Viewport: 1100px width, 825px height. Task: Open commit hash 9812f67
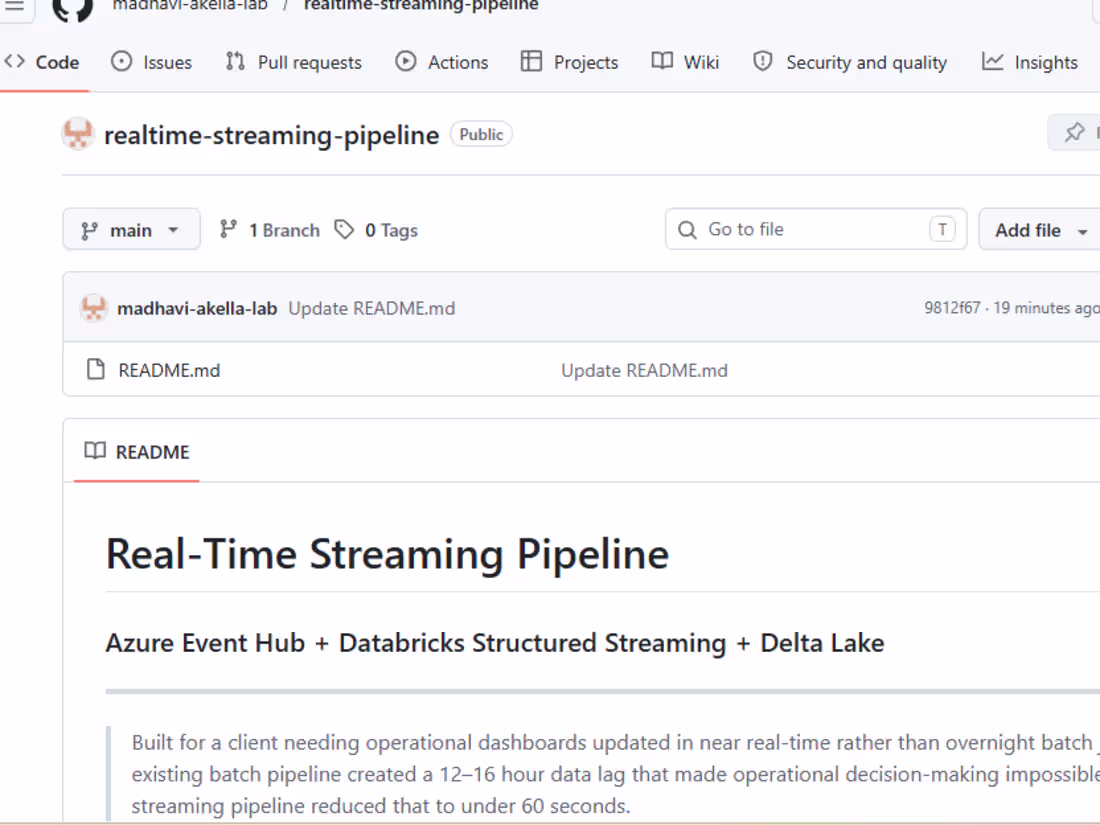point(952,308)
